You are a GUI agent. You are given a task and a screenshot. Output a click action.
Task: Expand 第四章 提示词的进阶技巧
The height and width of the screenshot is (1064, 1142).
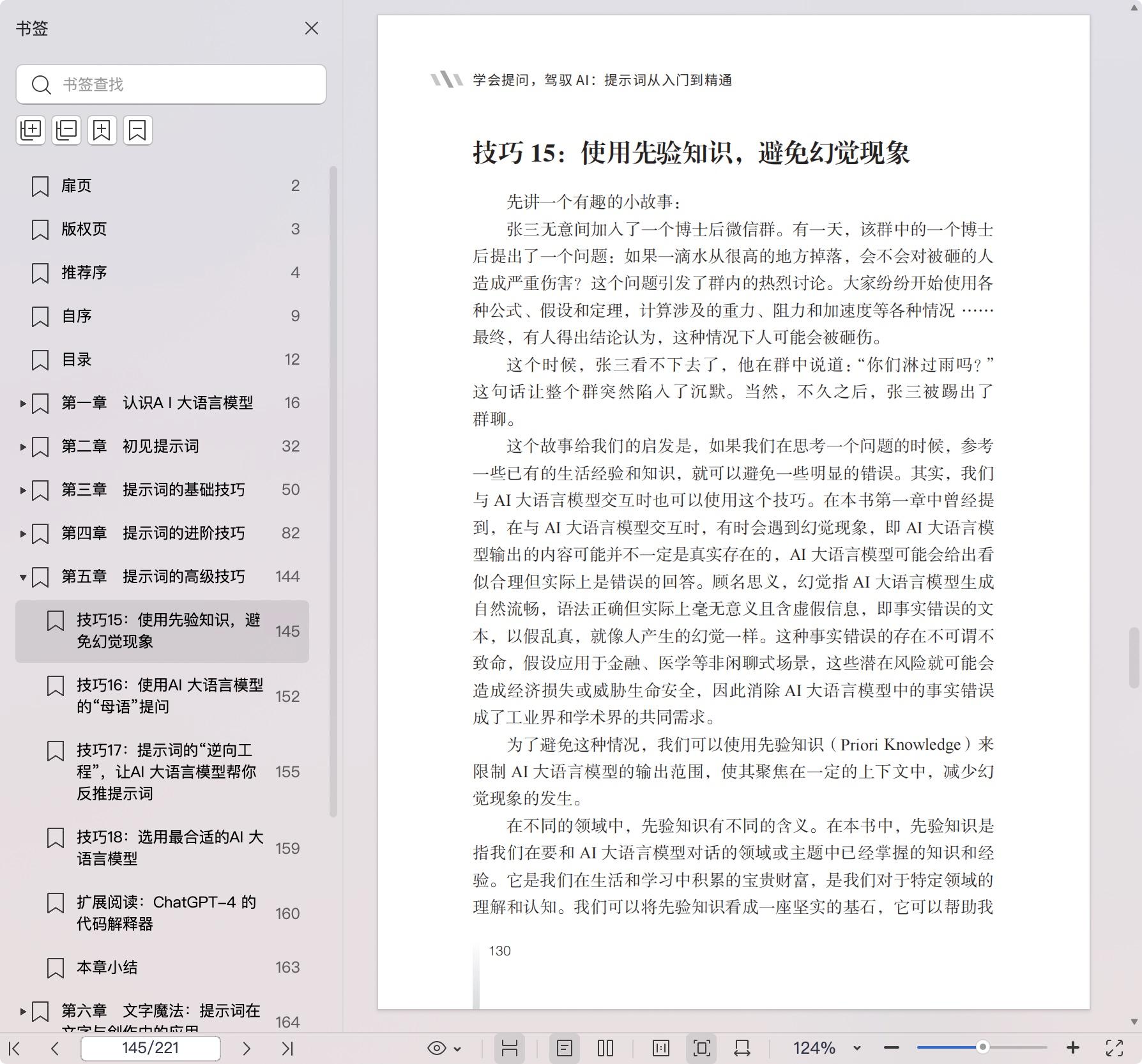click(23, 534)
